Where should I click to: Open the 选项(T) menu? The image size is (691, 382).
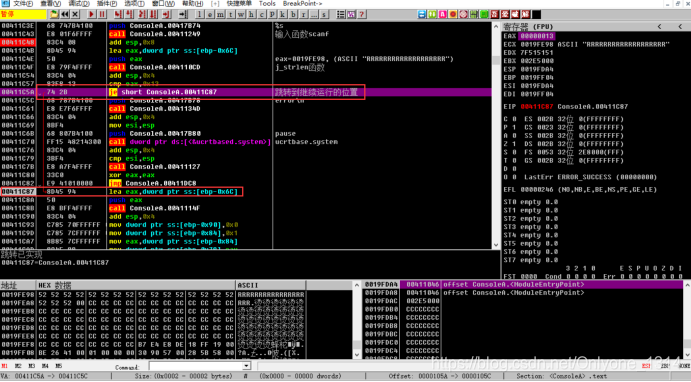pos(134,4)
